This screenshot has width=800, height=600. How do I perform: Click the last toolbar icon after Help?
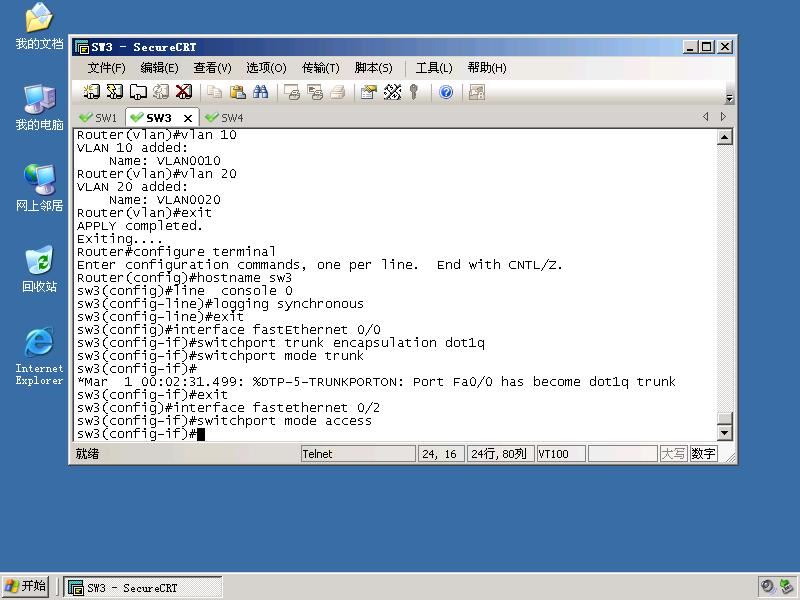pos(477,92)
